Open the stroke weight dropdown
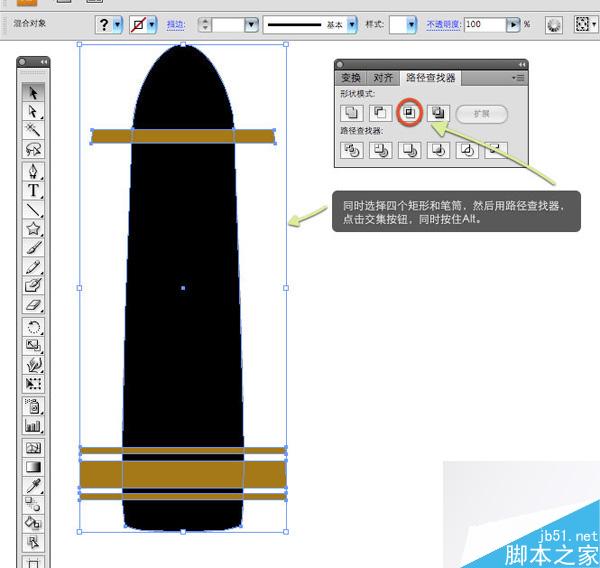The width and height of the screenshot is (600, 568). coord(251,25)
